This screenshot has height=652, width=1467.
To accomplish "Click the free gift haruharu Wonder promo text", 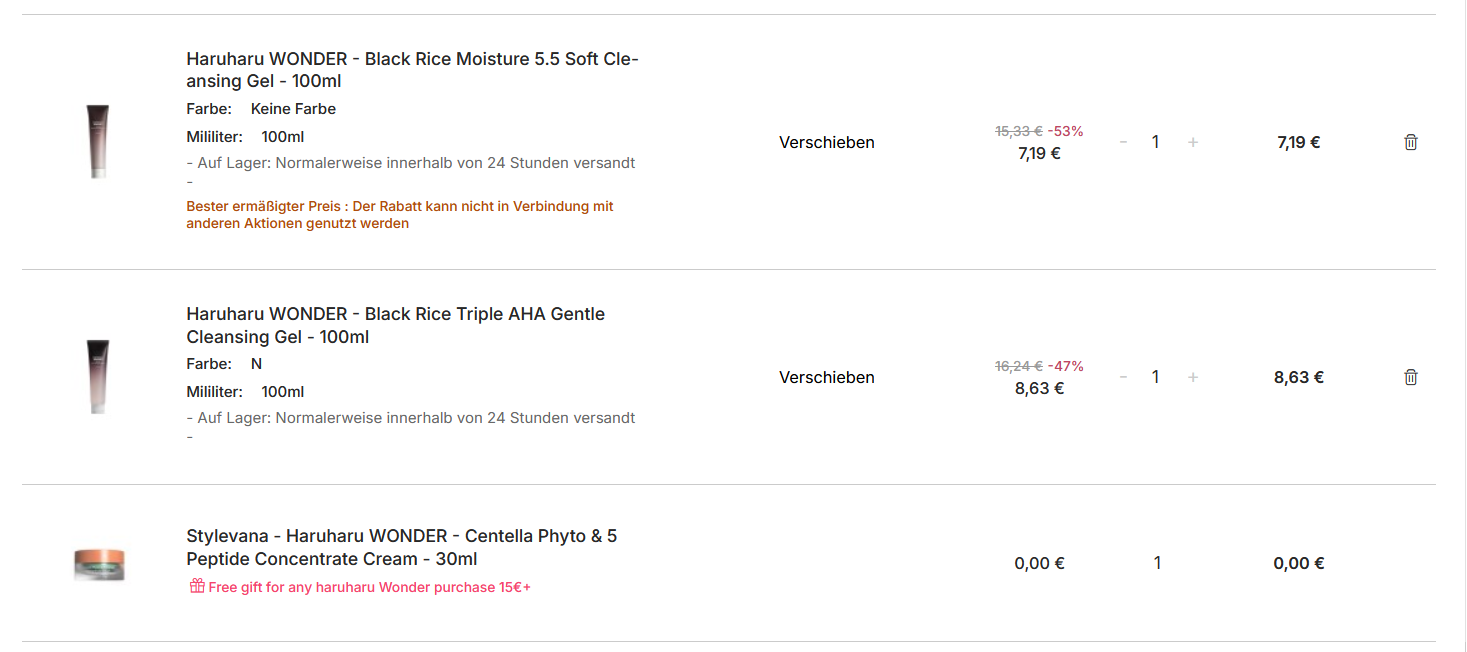I will tap(369, 587).
